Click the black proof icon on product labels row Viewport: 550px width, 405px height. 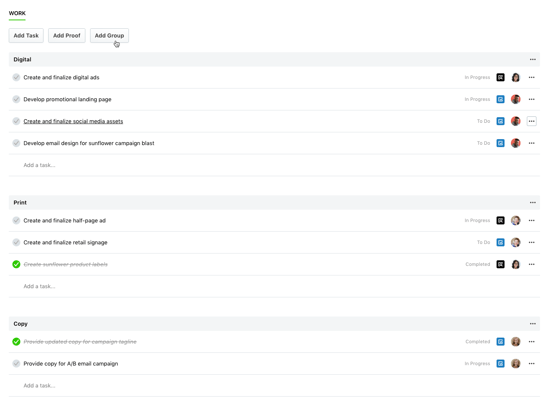(x=501, y=264)
